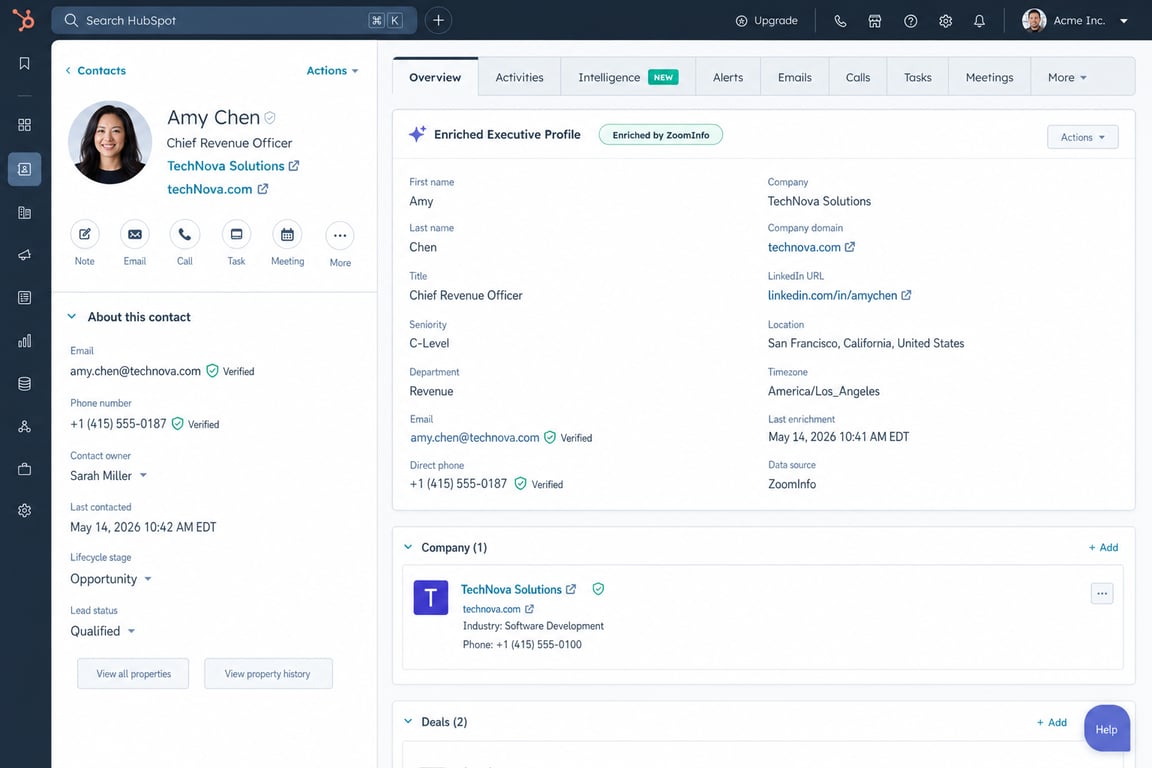Image resolution: width=1152 pixels, height=768 pixels.
Task: Change Contact owner Sarah Miller dropdown
Action: pos(108,475)
